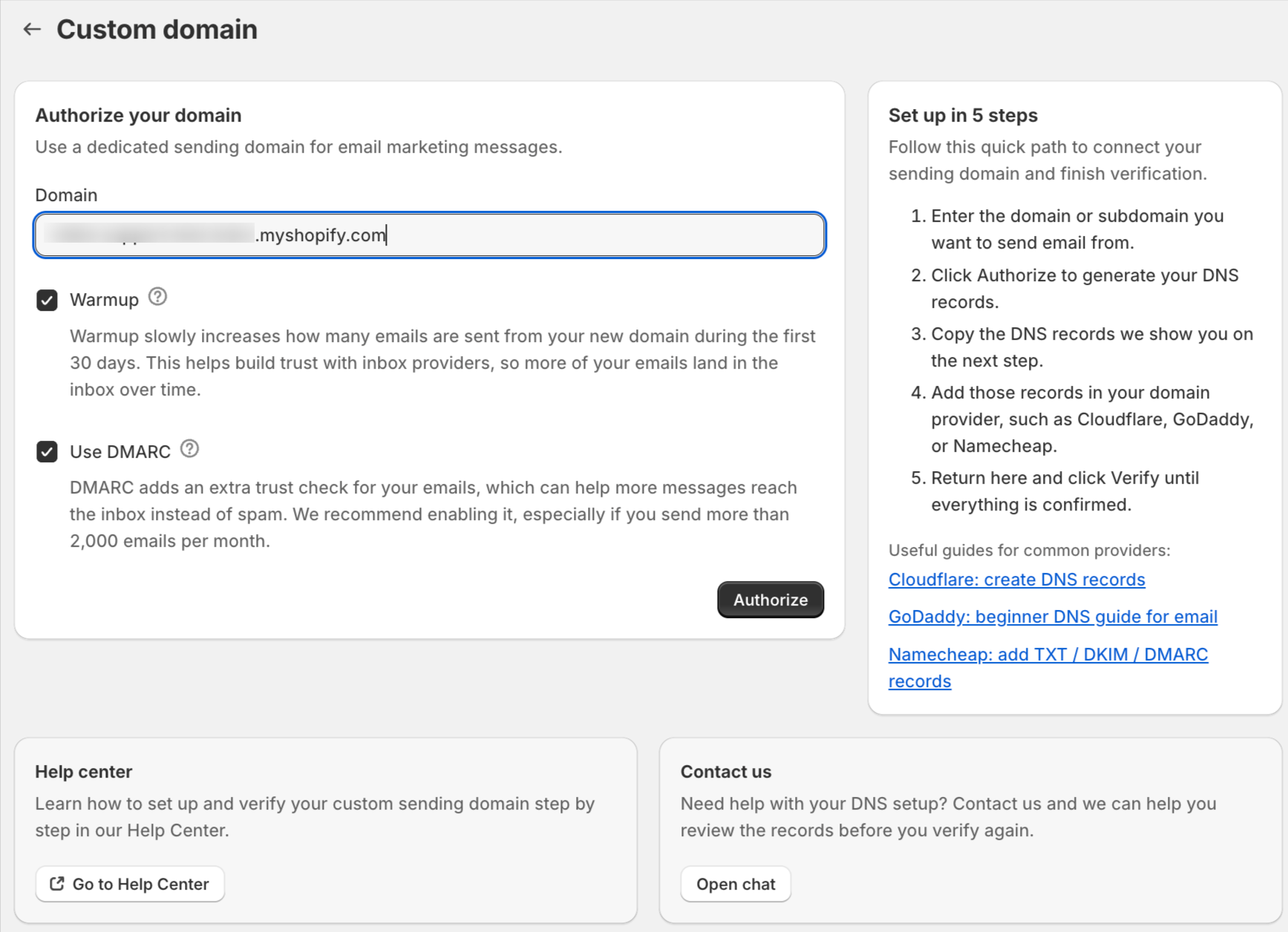Image resolution: width=1288 pixels, height=932 pixels.
Task: Open the GoDaddy beginner DNS guide link
Action: point(1052,617)
